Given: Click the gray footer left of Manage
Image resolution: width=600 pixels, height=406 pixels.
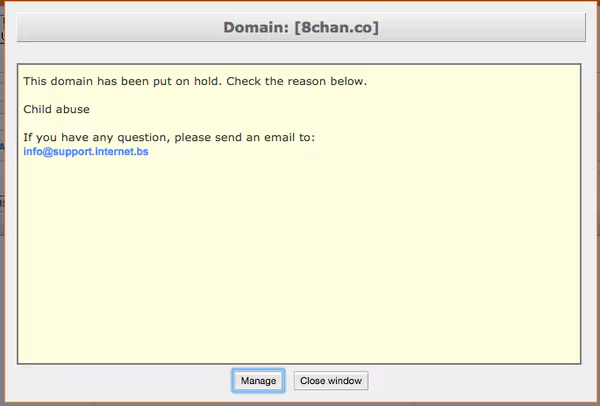Looking at the screenshot, I should (120, 381).
